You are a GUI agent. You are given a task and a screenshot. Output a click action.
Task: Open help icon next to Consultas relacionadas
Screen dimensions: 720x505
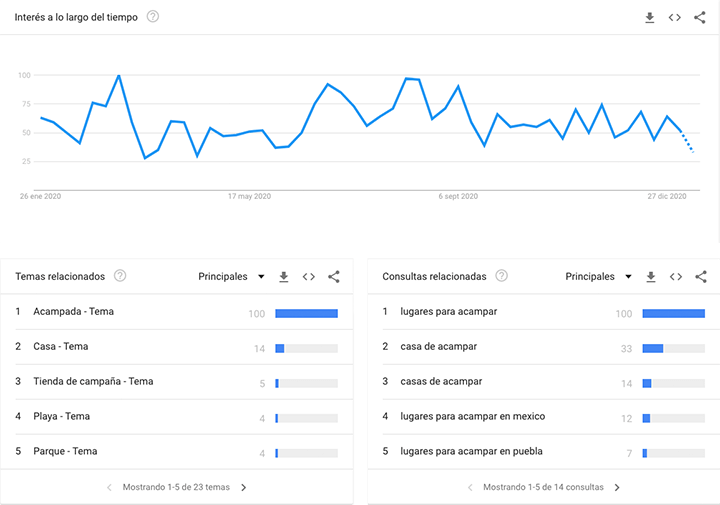coord(501,276)
